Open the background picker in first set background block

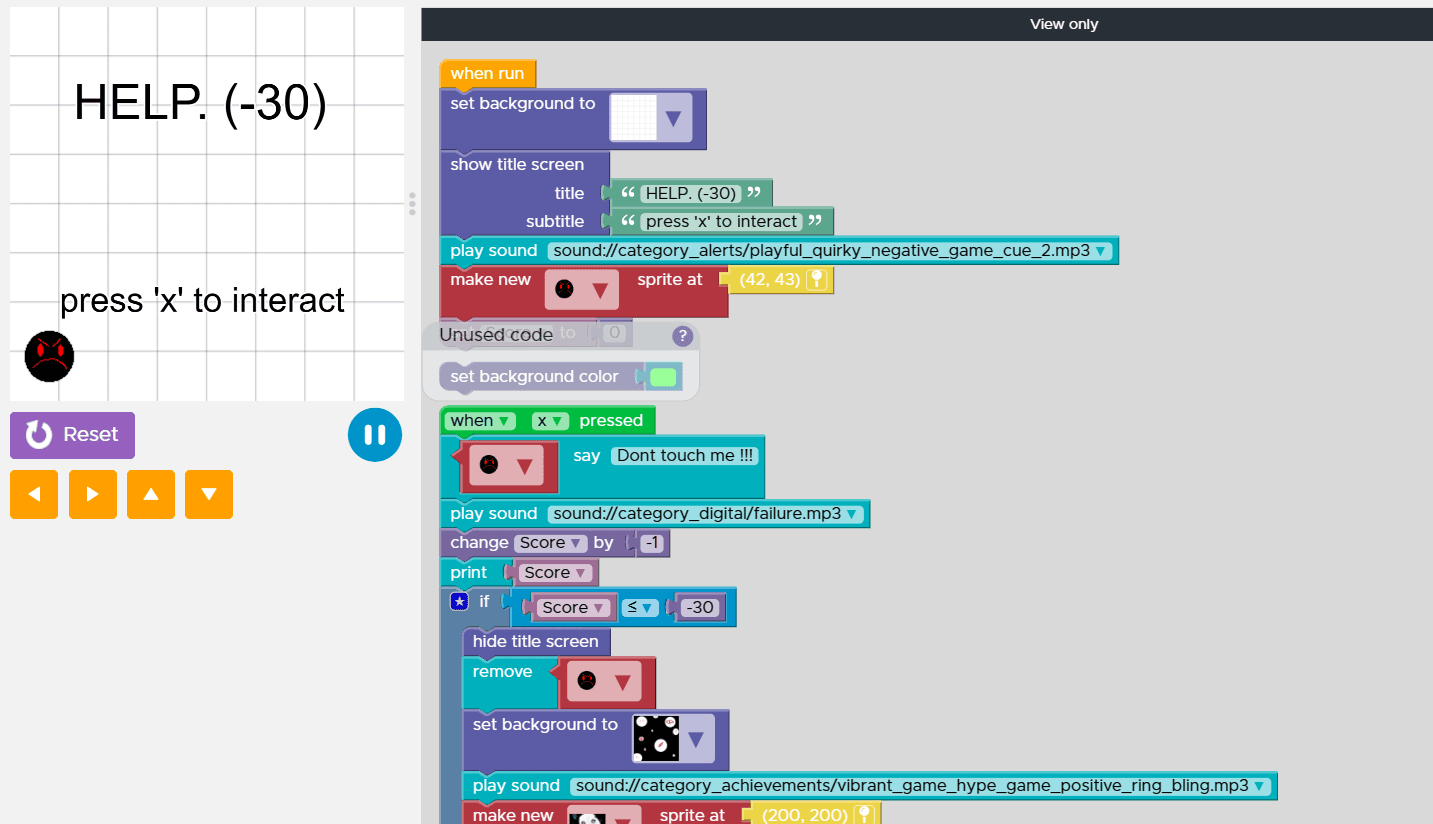(x=673, y=119)
